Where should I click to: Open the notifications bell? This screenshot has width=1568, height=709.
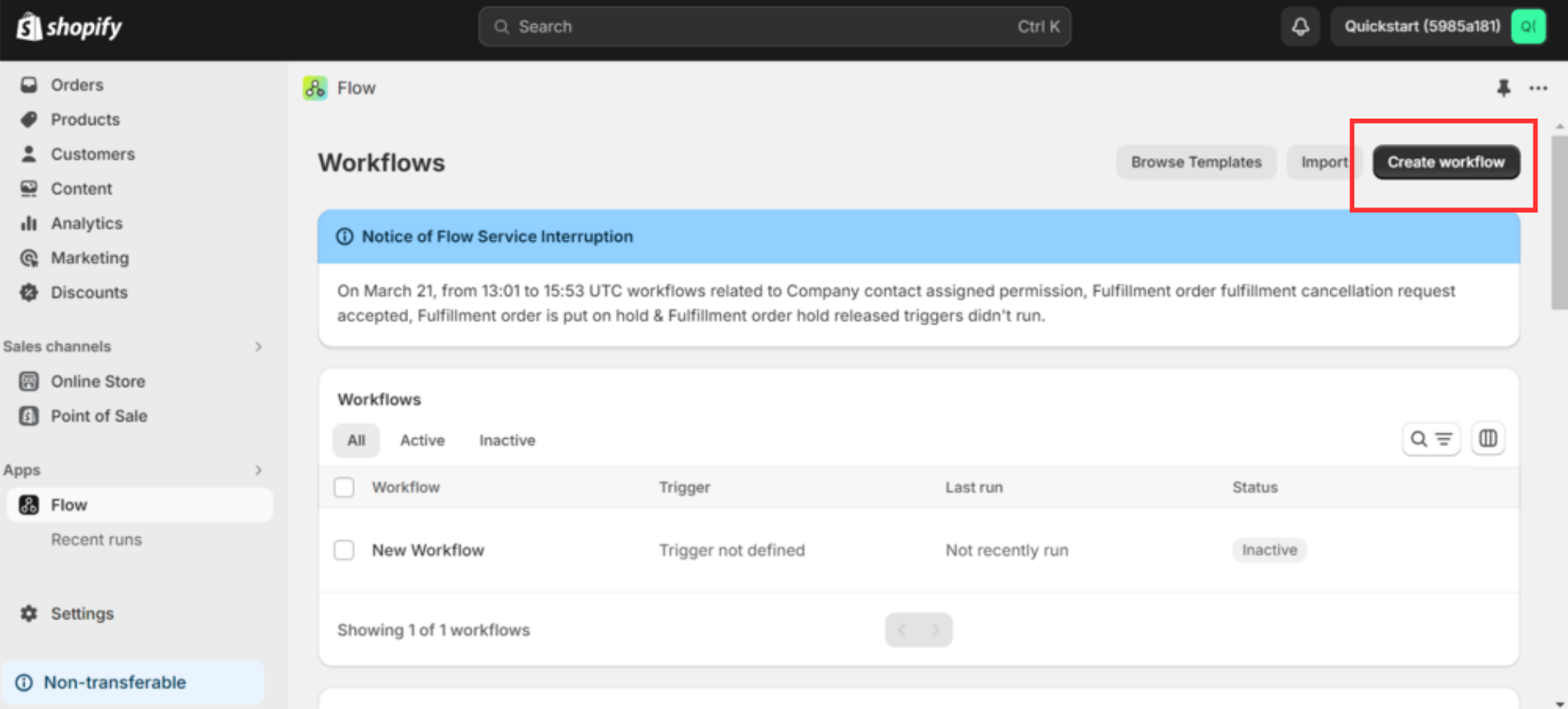coord(1300,26)
